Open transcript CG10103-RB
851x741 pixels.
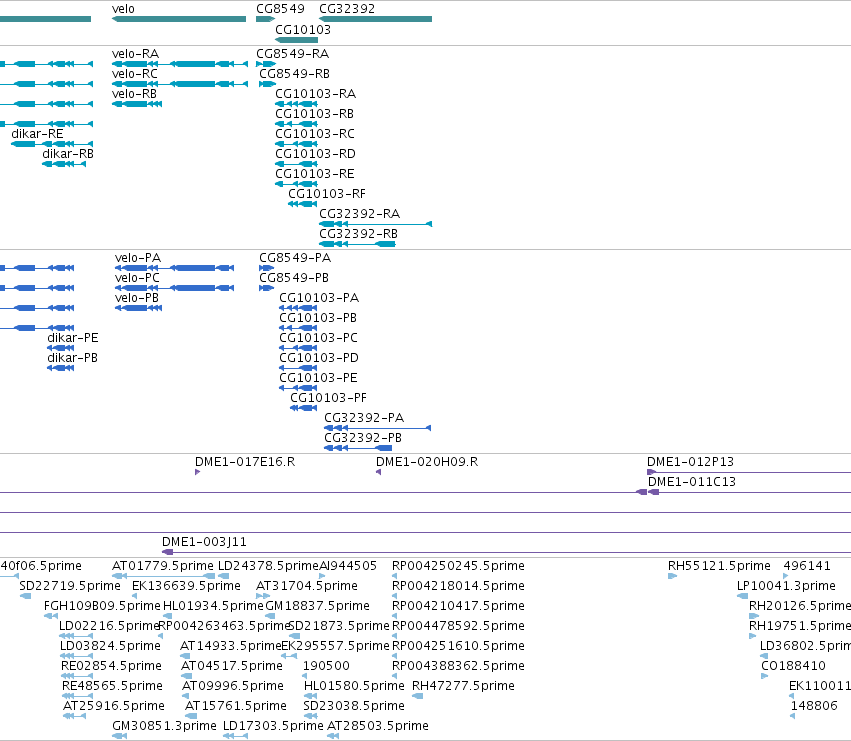[314, 114]
